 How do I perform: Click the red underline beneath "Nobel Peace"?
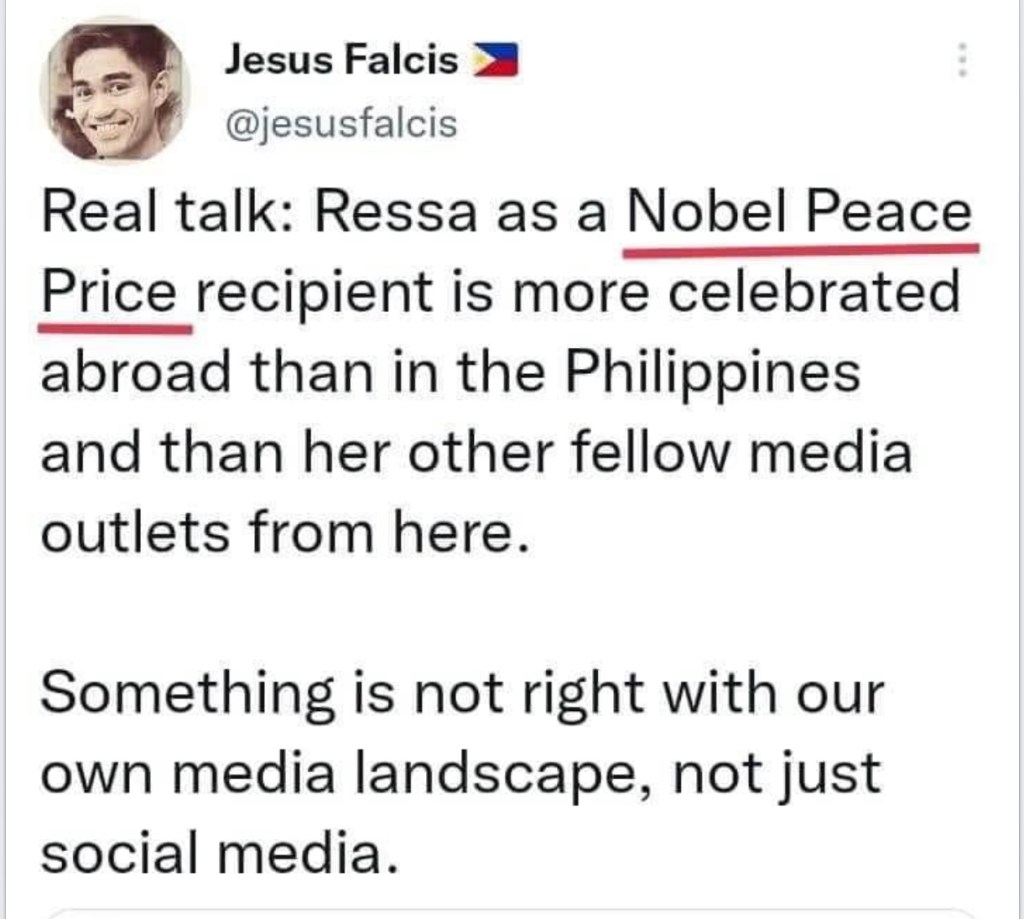(x=800, y=247)
